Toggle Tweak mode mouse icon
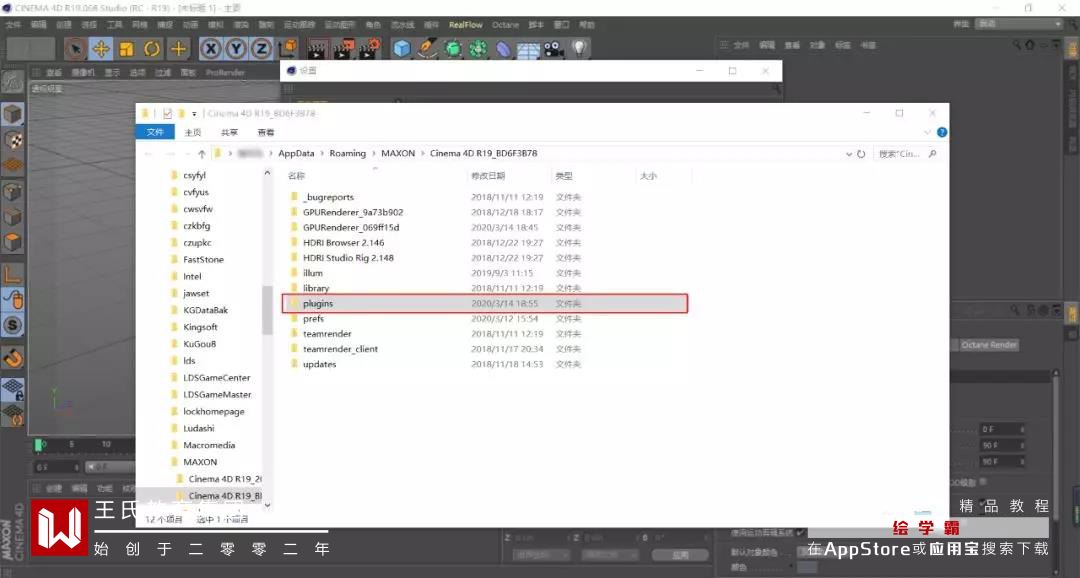 tap(12, 300)
